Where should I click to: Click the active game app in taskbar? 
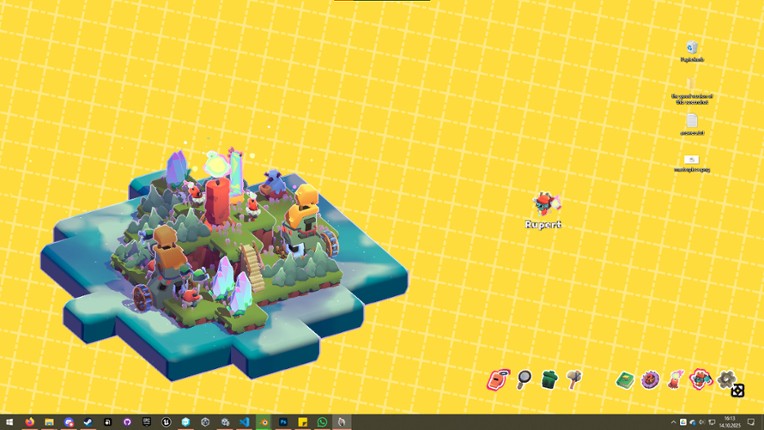tap(342, 422)
